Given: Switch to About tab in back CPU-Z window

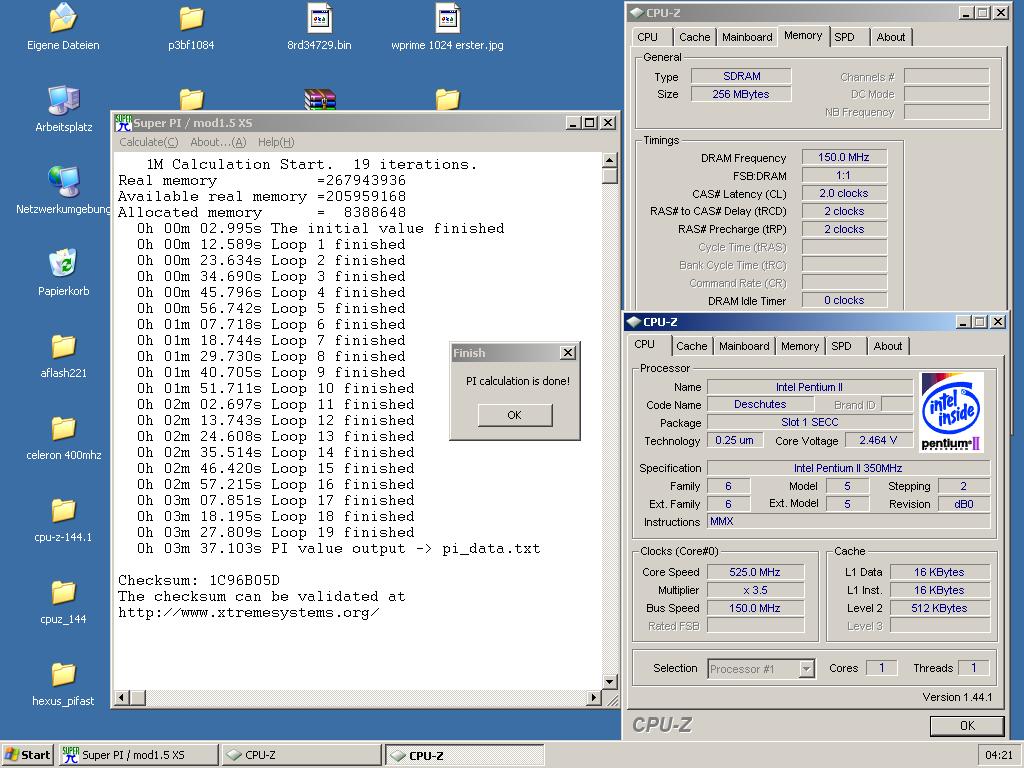Looking at the screenshot, I should 891,37.
